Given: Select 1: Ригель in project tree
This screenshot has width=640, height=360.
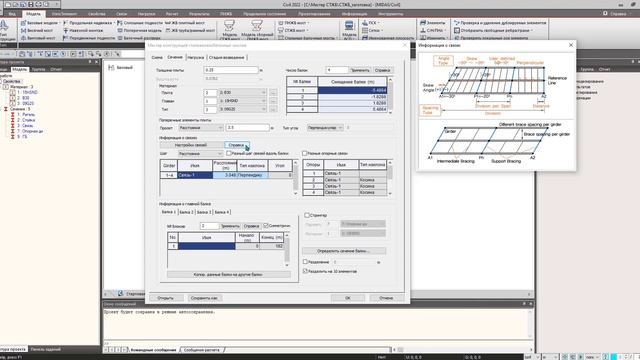Looking at the screenshot, I should point(26,115).
